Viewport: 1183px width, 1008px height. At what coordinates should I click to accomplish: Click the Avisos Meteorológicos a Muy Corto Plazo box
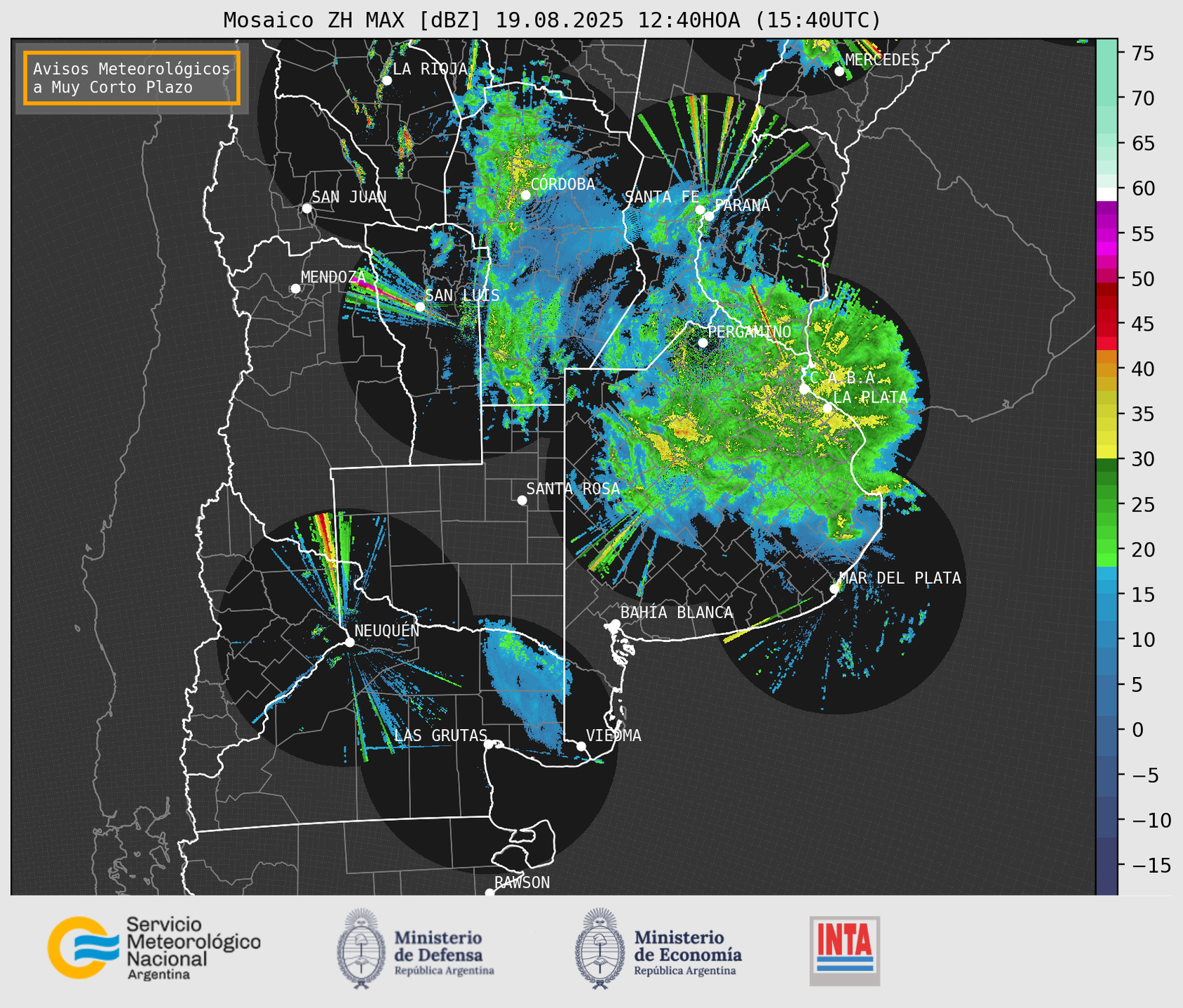(132, 78)
